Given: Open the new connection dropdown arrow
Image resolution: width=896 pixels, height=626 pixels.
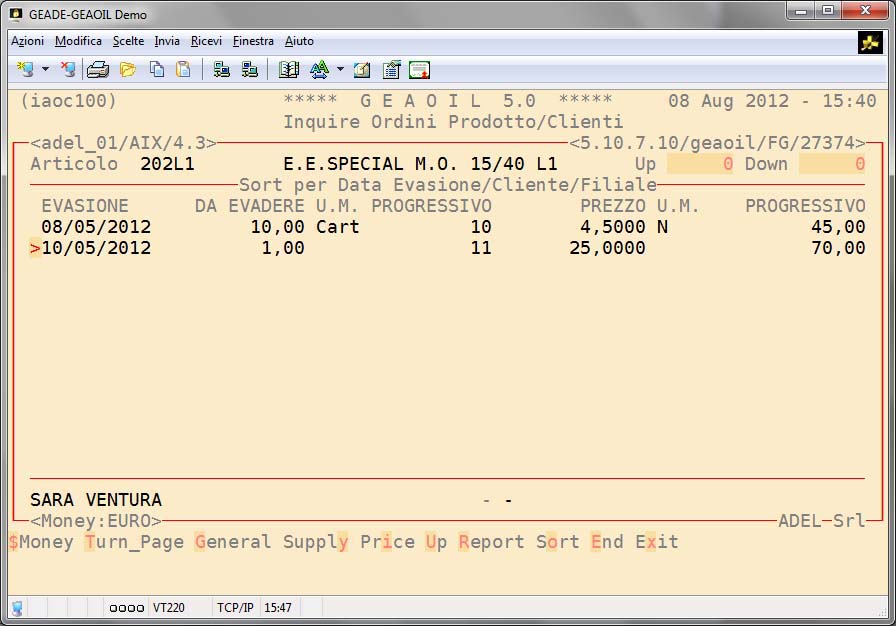Looking at the screenshot, I should [45, 70].
